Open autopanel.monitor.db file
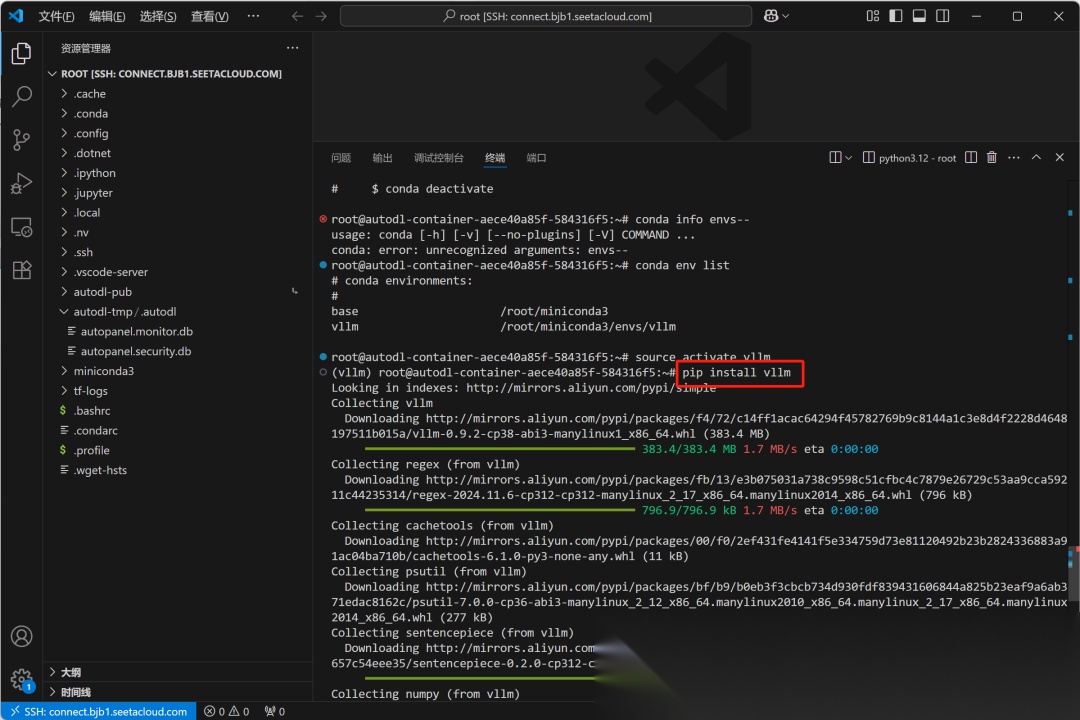 (x=177, y=331)
